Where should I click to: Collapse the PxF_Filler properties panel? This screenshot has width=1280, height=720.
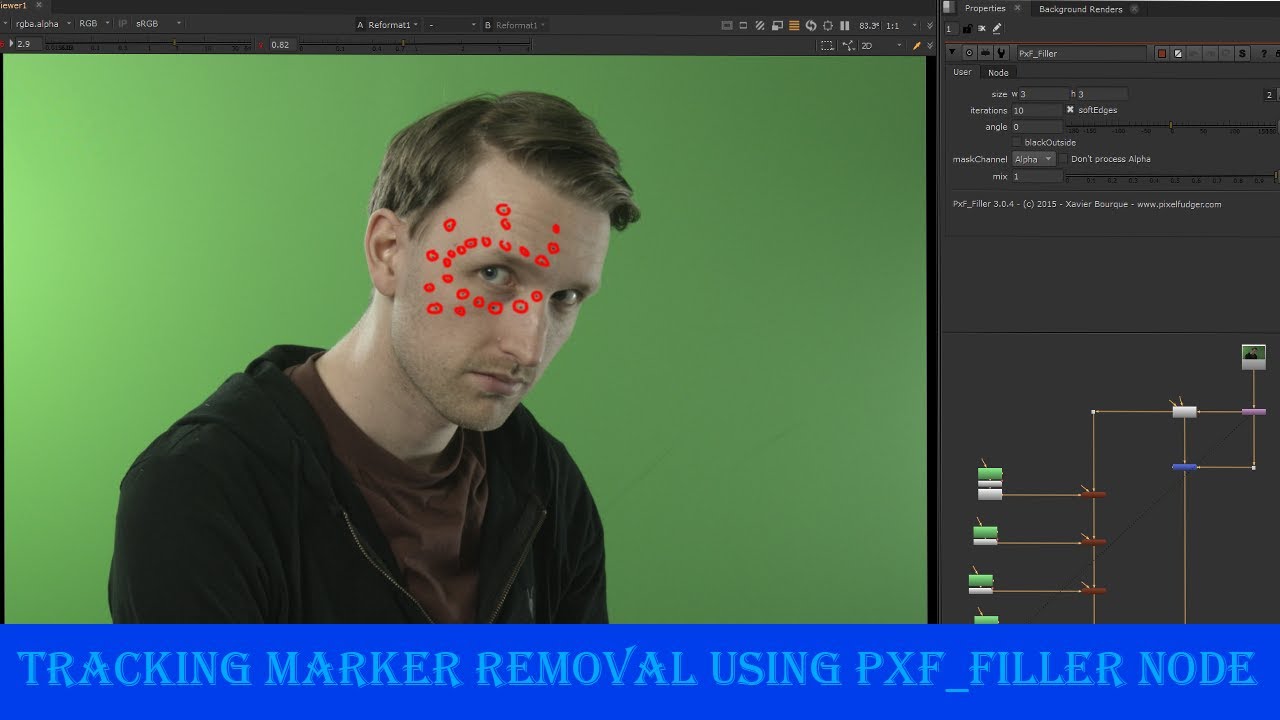click(953, 53)
